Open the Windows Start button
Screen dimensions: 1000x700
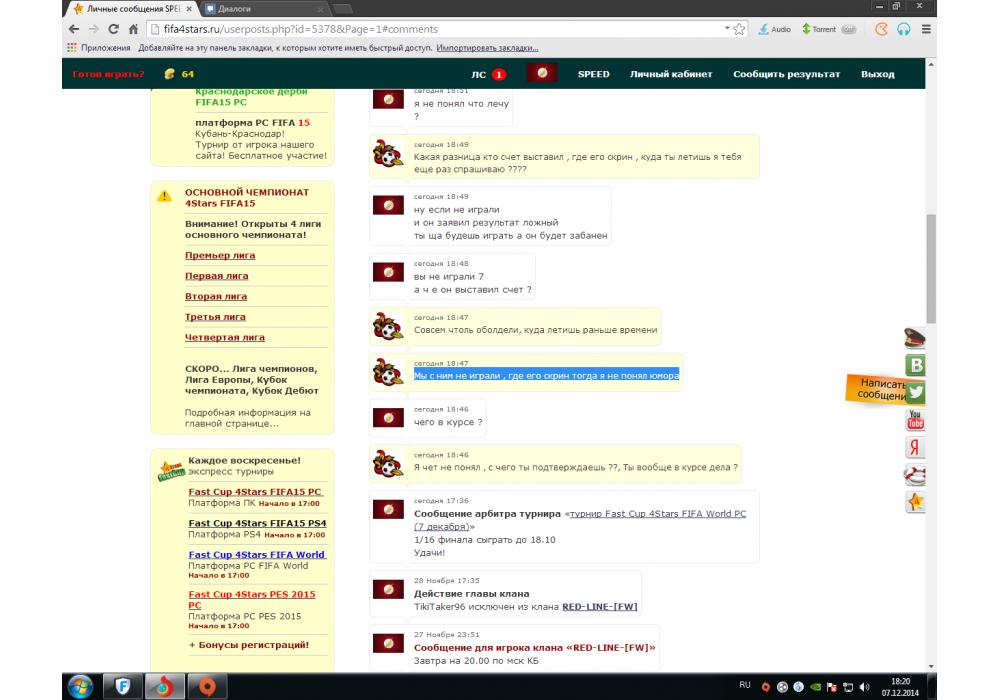pyautogui.click(x=80, y=686)
